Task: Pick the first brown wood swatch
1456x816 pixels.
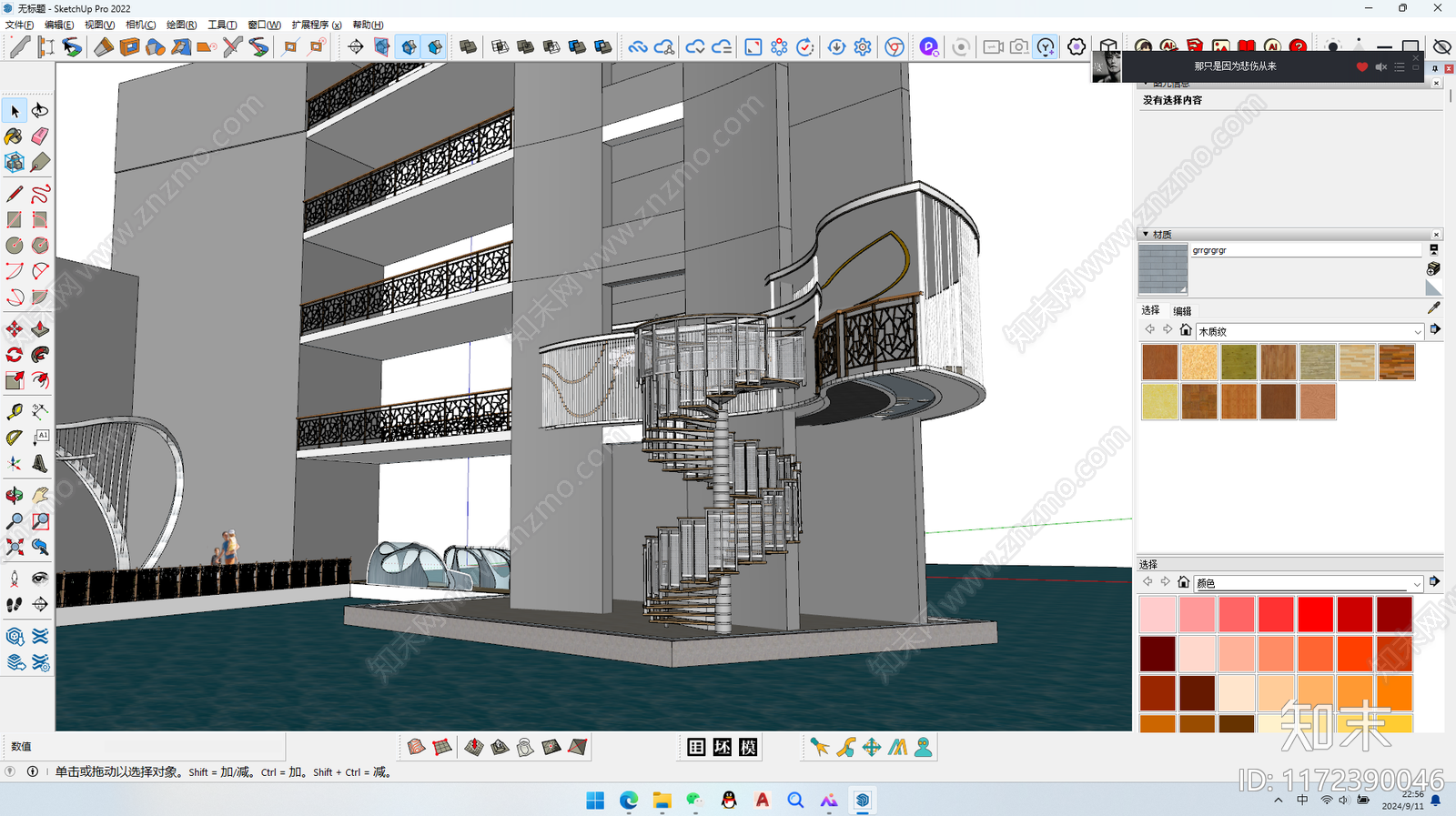Action: 1159,362
